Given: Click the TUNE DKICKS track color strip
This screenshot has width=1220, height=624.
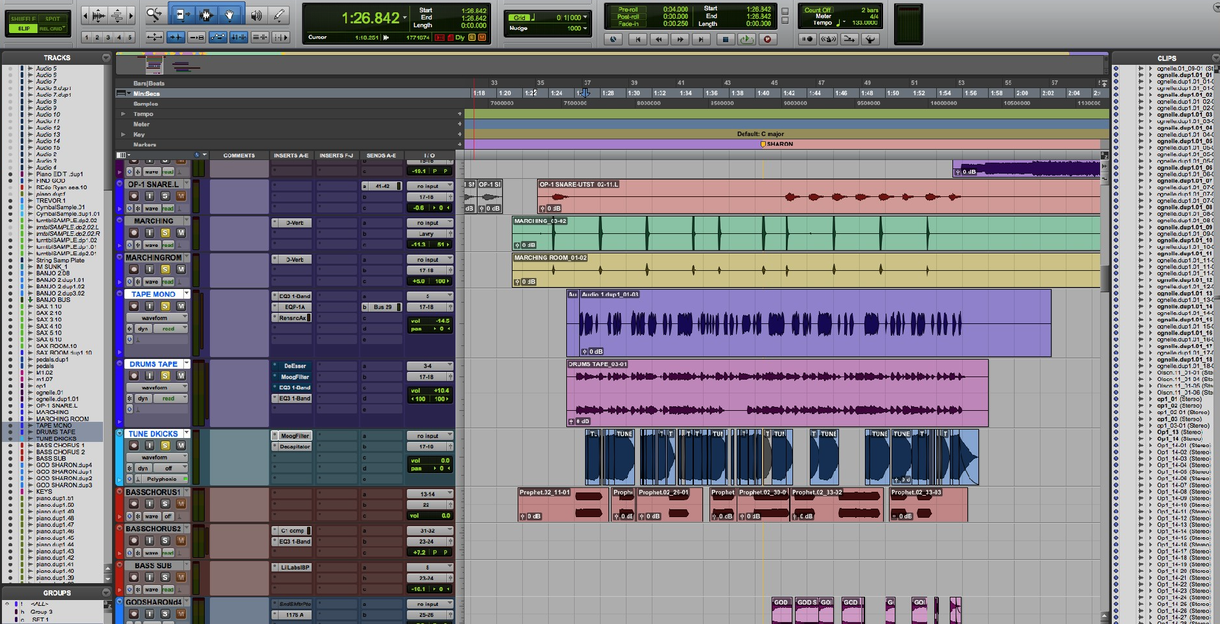Looking at the screenshot, I should [119, 457].
